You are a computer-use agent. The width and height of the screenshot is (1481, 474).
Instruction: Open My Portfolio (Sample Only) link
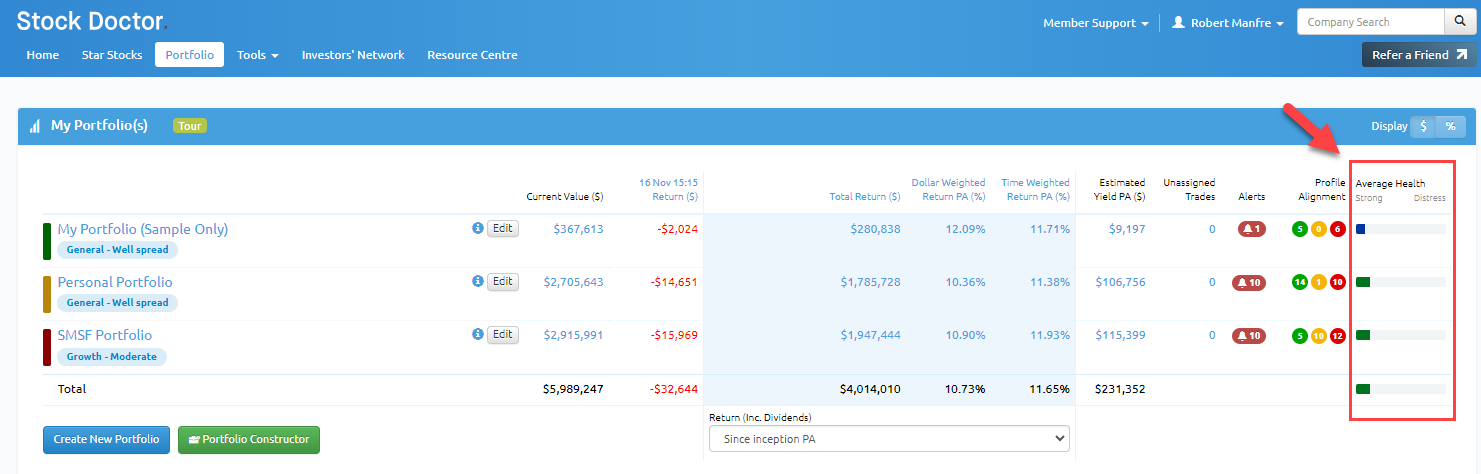click(x=143, y=229)
